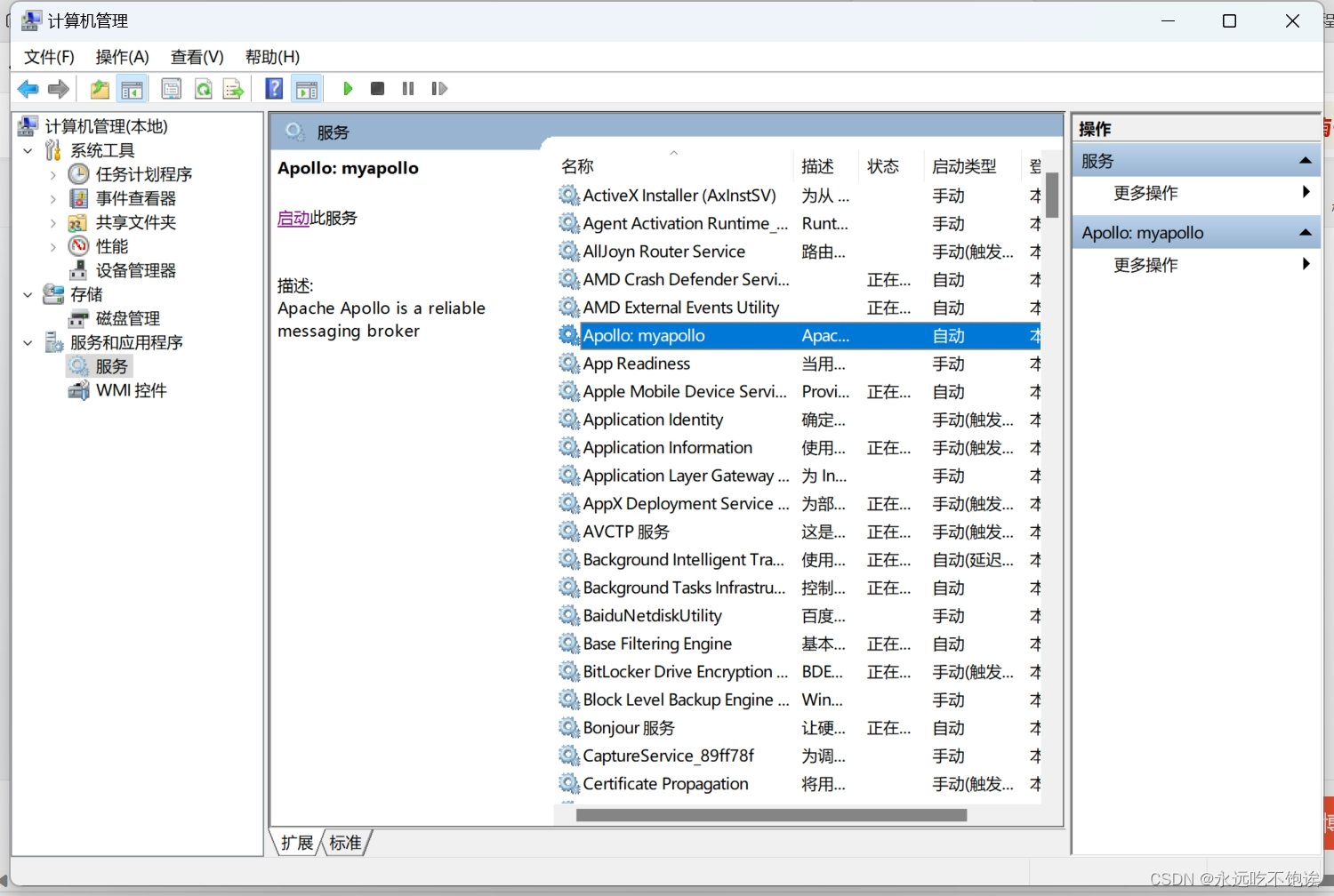Stop the service with the black square icon
Viewport: 1334px width, 896px height.
pos(377,88)
